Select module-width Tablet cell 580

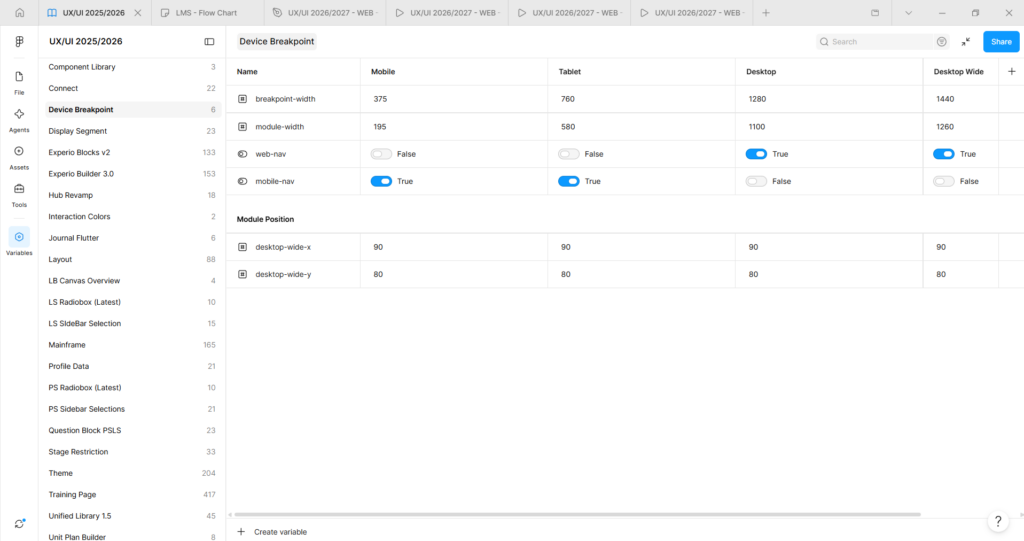[641, 127]
